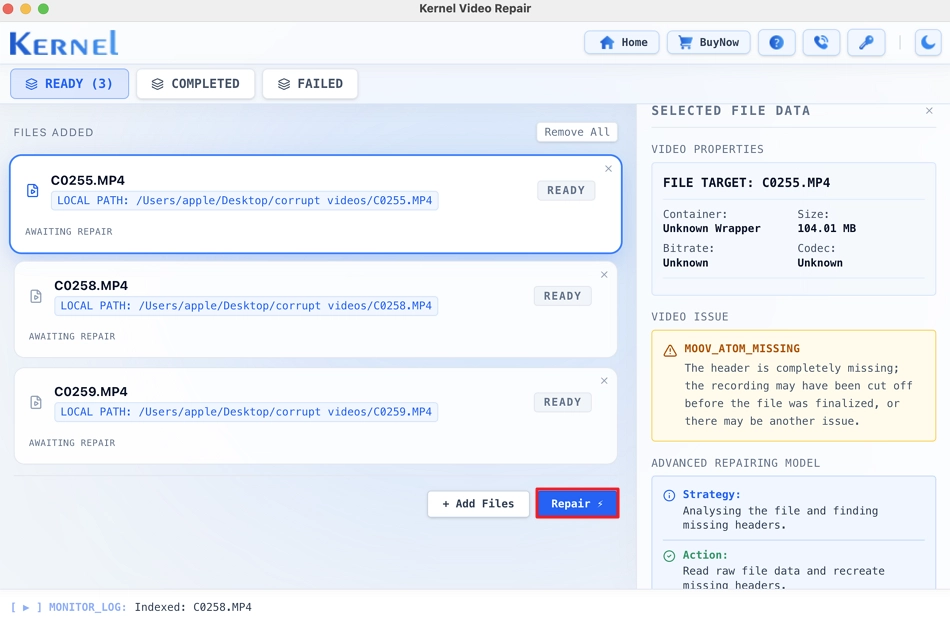The image size is (950, 617).
Task: Click AWAITING REPAIR status under C0259.MP4
Action: 71,443
